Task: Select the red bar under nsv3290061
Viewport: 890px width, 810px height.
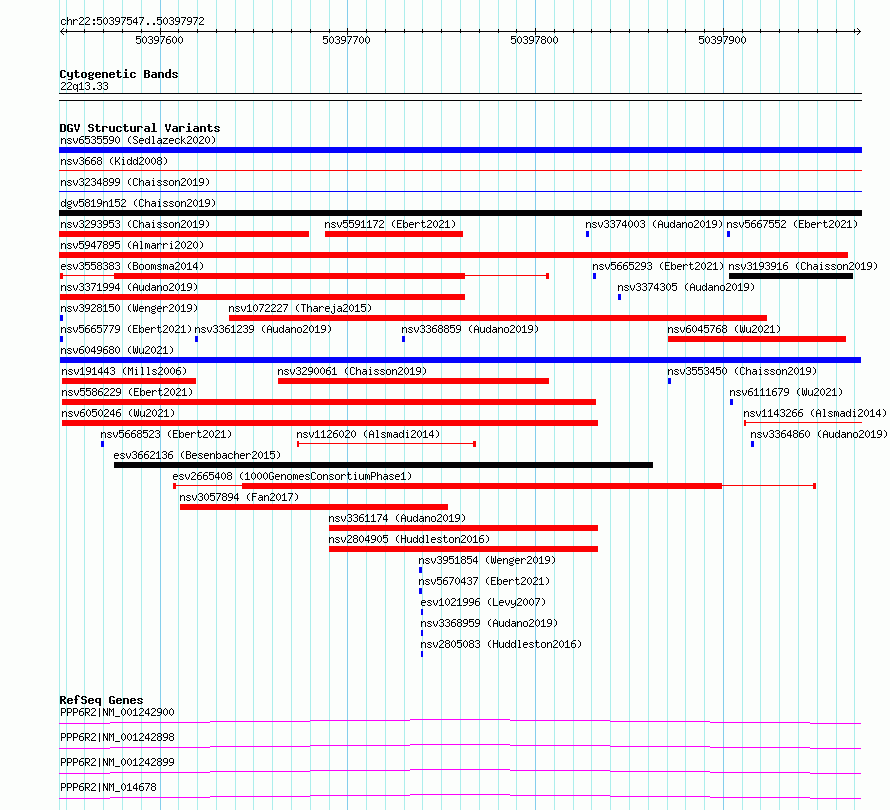Action: click(413, 381)
